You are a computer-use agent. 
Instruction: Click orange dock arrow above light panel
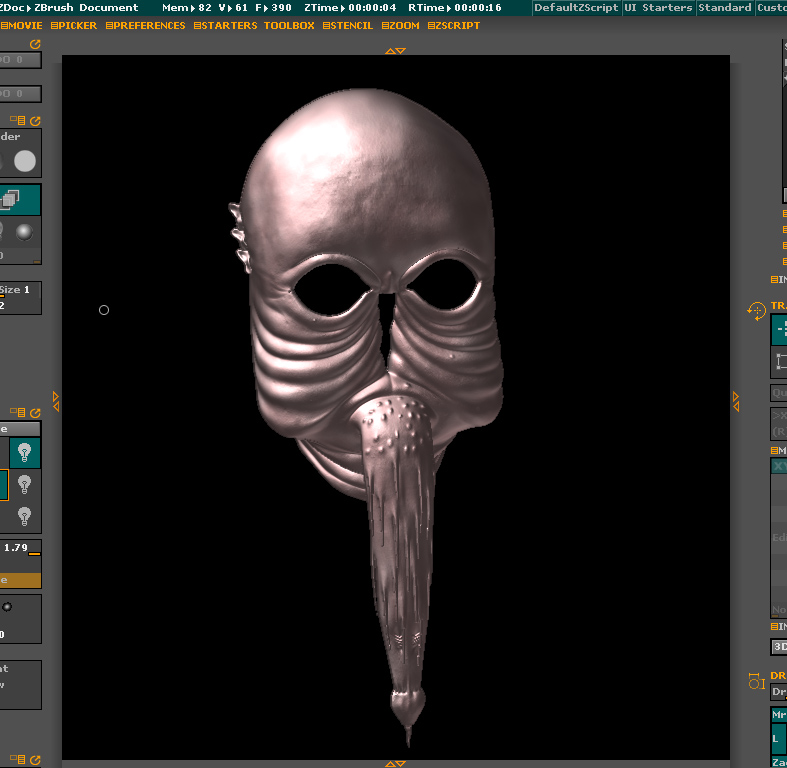click(35, 413)
